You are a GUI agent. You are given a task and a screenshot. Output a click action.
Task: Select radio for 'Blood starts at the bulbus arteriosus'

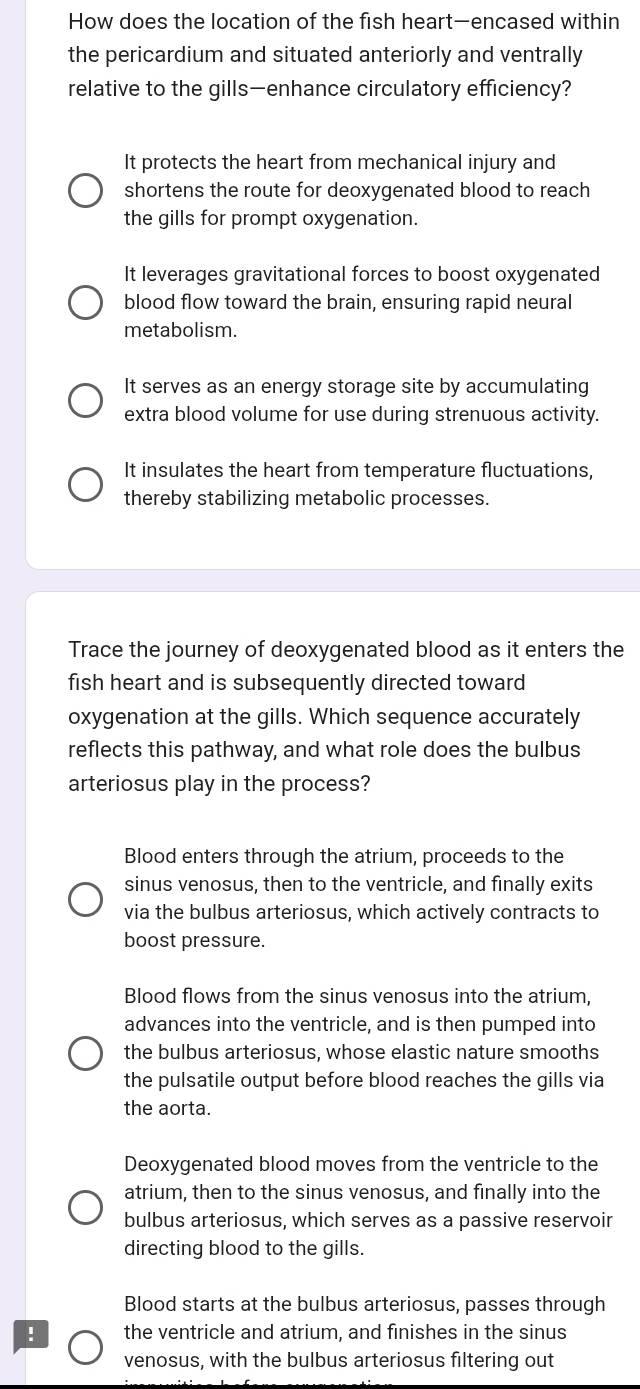[85, 1346]
